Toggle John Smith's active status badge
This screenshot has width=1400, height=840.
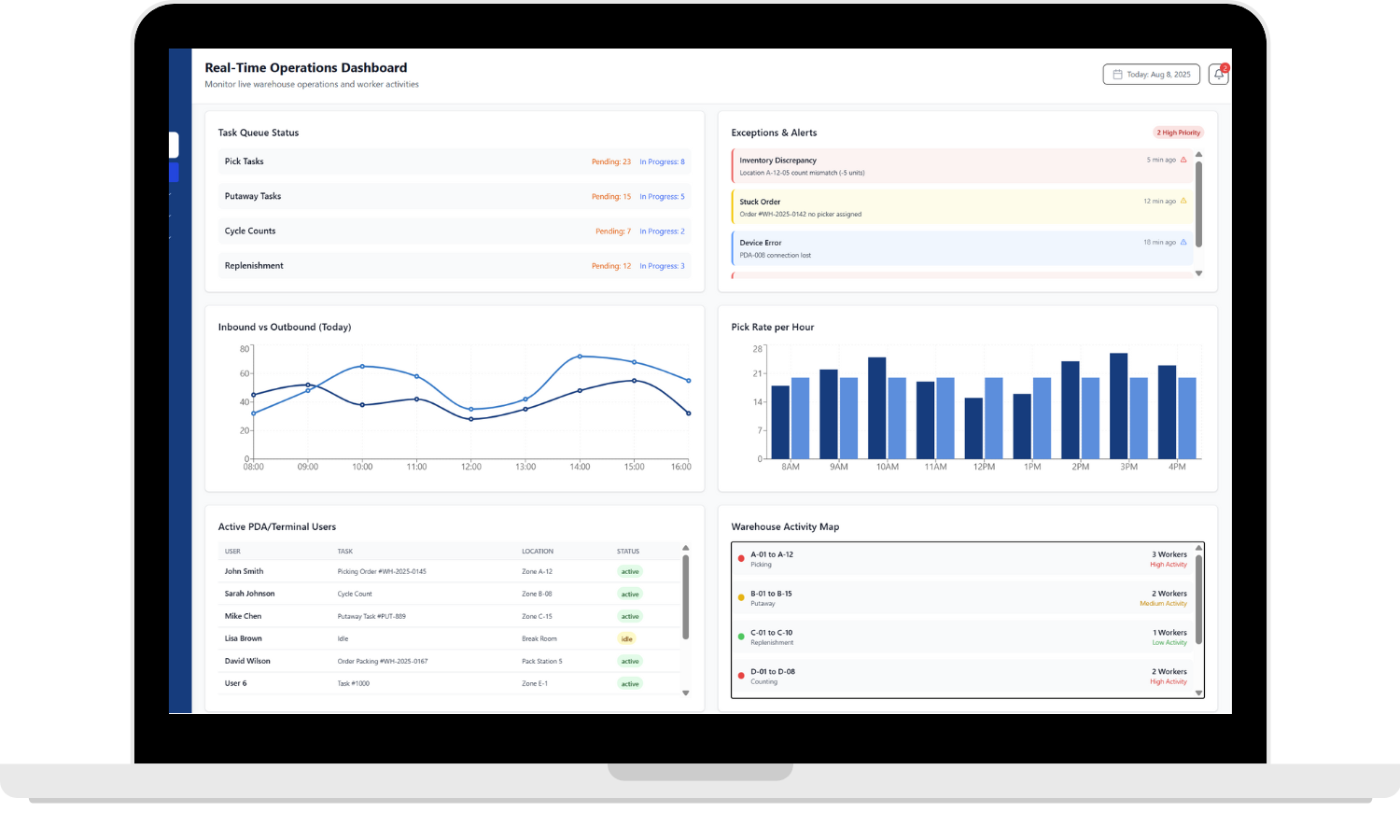click(630, 571)
